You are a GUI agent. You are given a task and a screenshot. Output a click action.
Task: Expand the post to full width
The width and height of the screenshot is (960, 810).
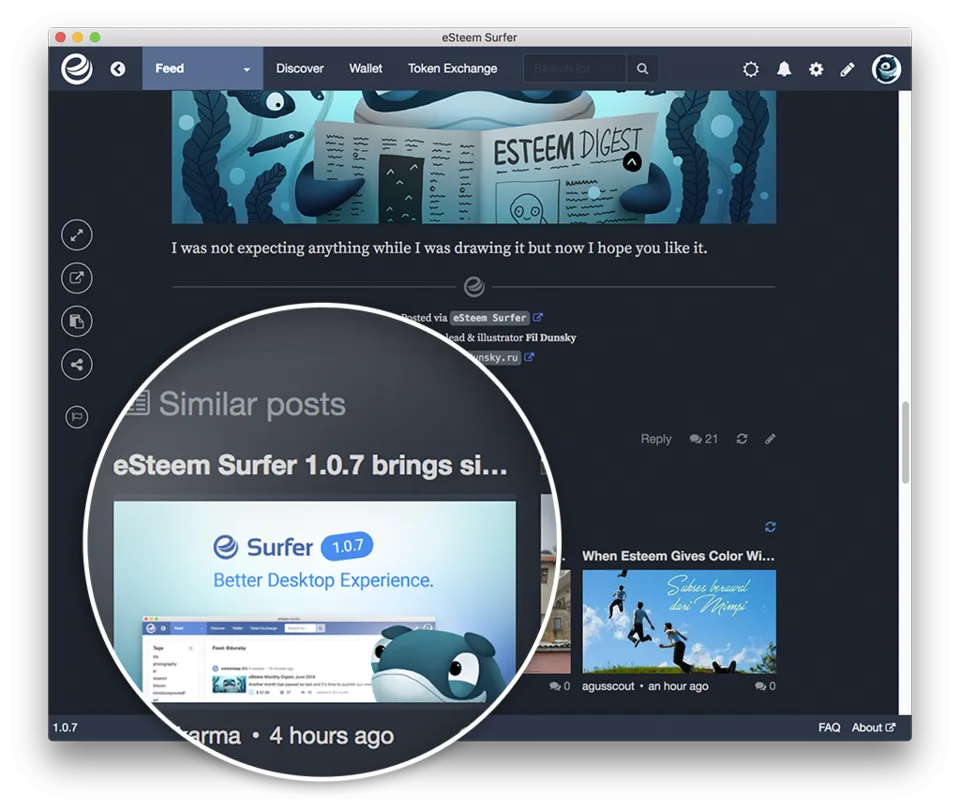coord(77,235)
